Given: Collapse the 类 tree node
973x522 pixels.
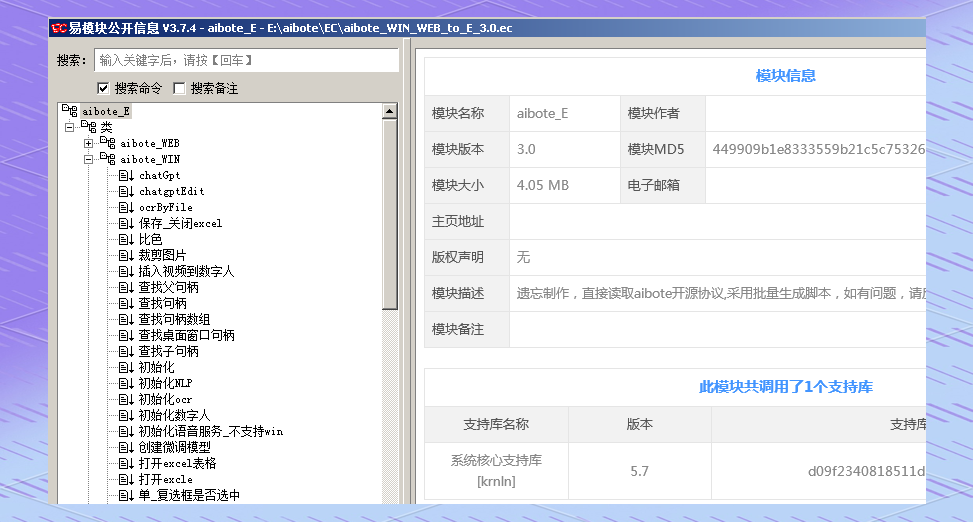Looking at the screenshot, I should (70, 127).
